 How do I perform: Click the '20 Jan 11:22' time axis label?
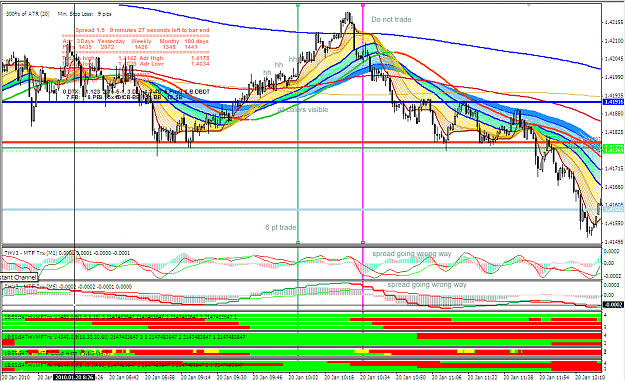click(x=483, y=377)
